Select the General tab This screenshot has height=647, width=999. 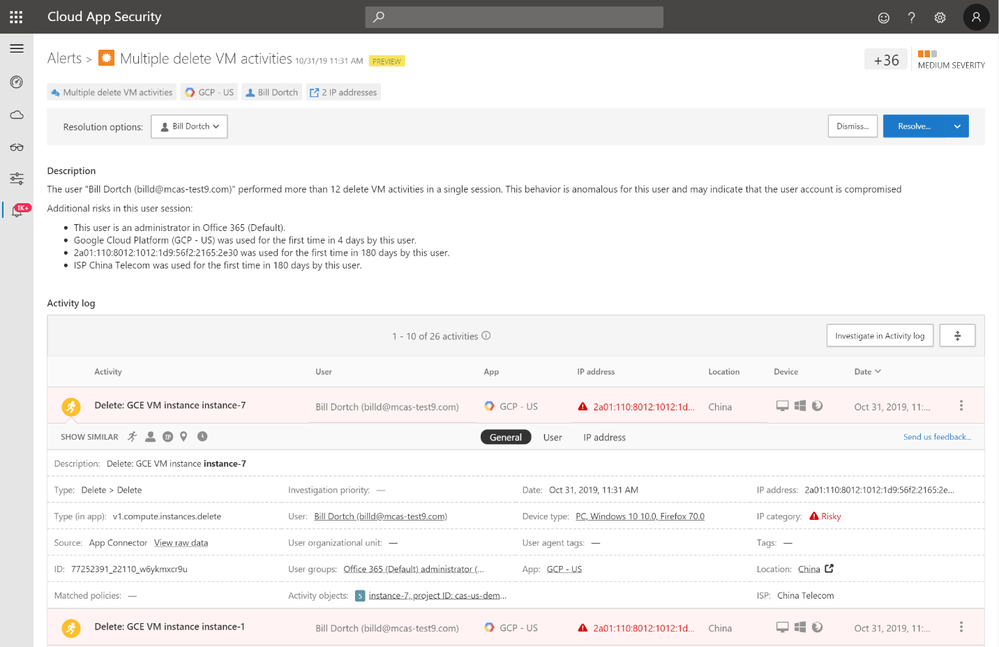pyautogui.click(x=506, y=437)
